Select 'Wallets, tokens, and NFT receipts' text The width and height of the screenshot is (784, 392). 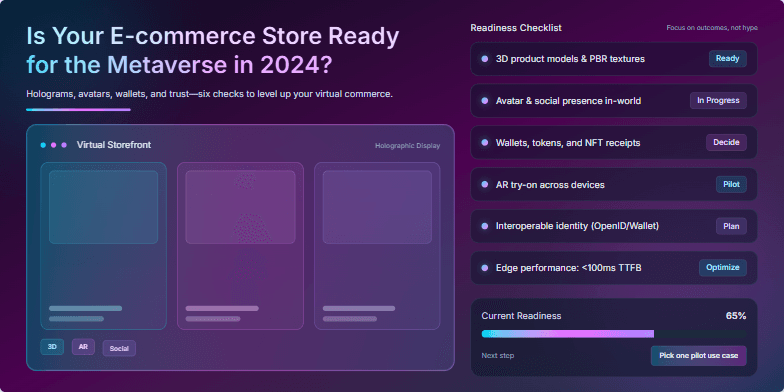(568, 143)
